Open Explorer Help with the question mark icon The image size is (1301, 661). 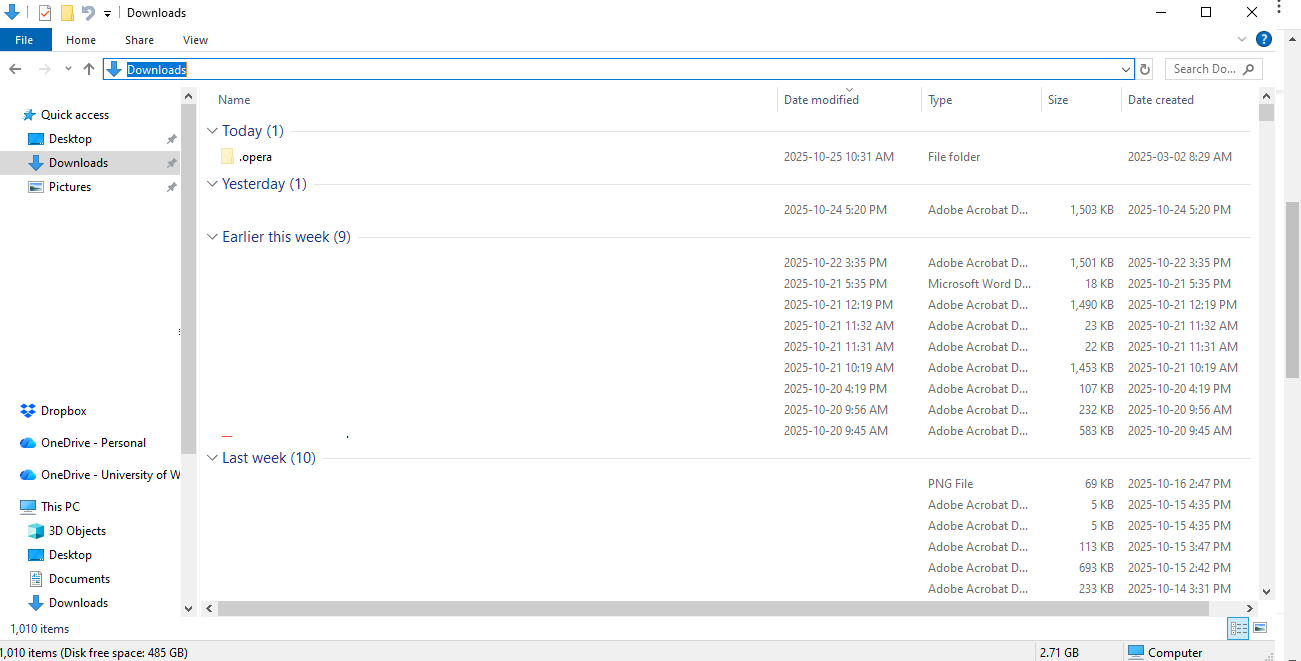[x=1263, y=39]
